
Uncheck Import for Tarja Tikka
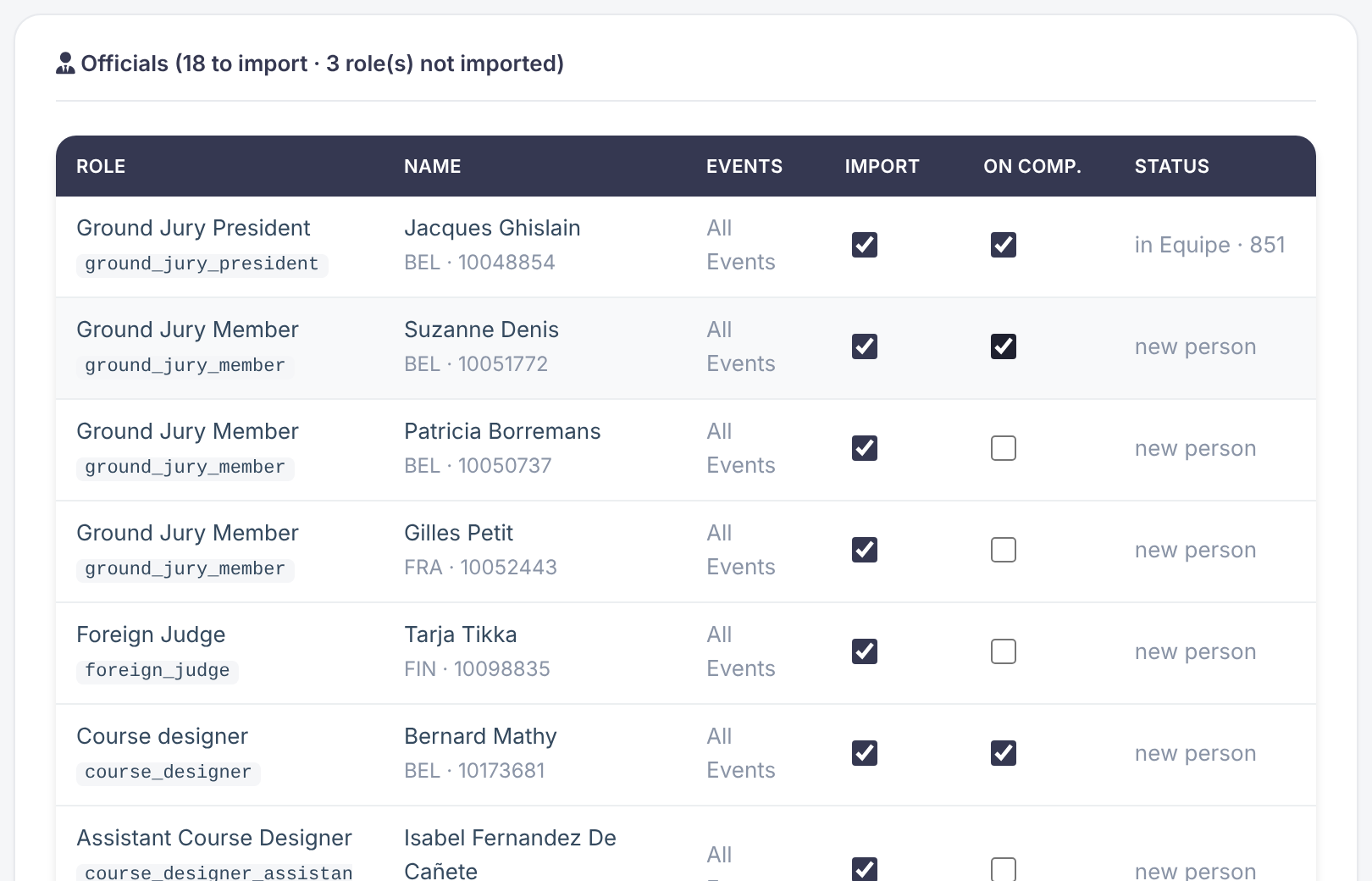[865, 651]
